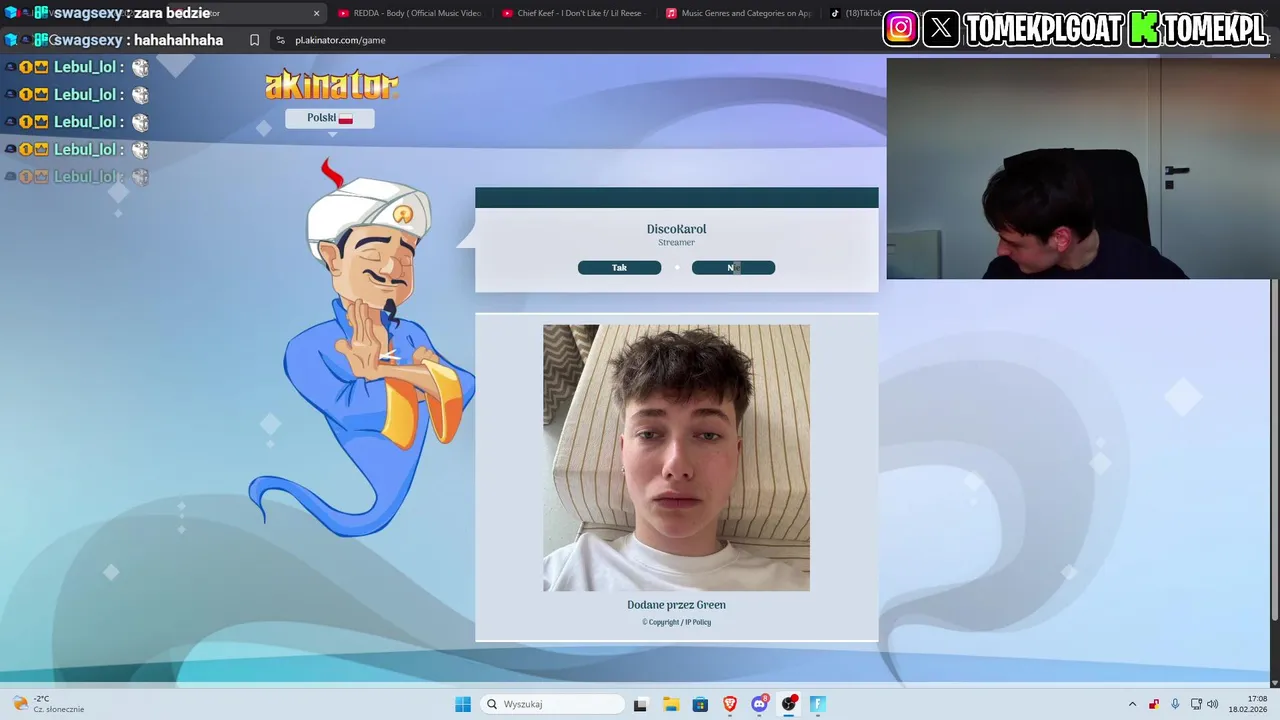Open the weather widget showing -2°C
The image size is (1280, 720).
pos(48,704)
